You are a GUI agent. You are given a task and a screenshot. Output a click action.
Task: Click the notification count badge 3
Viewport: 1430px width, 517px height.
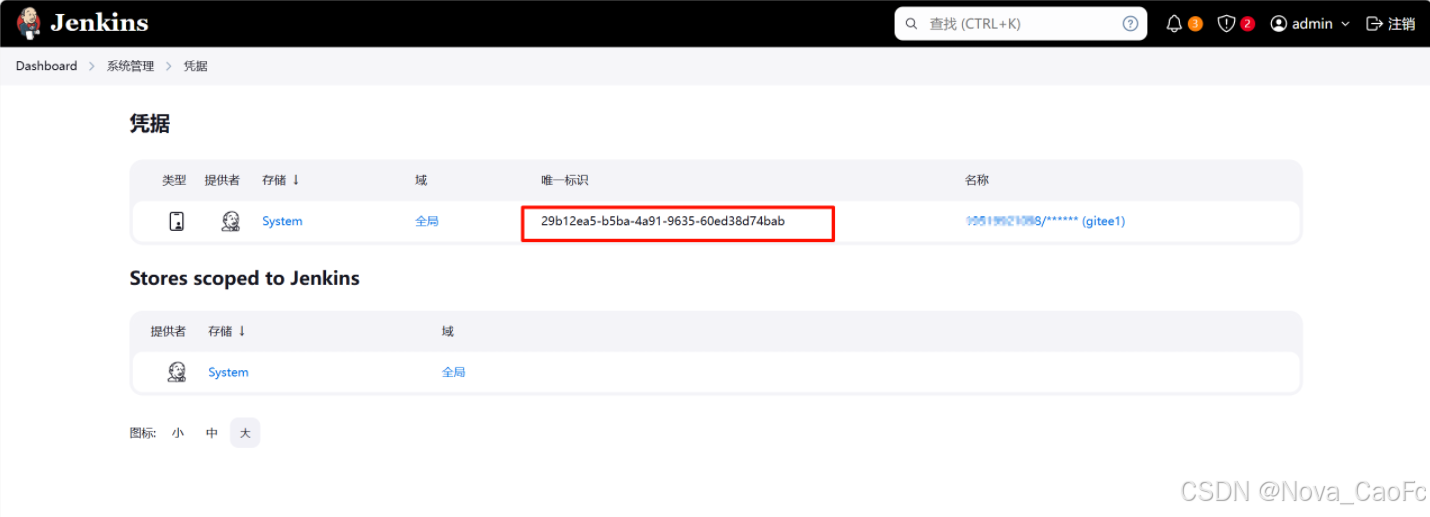(1195, 24)
